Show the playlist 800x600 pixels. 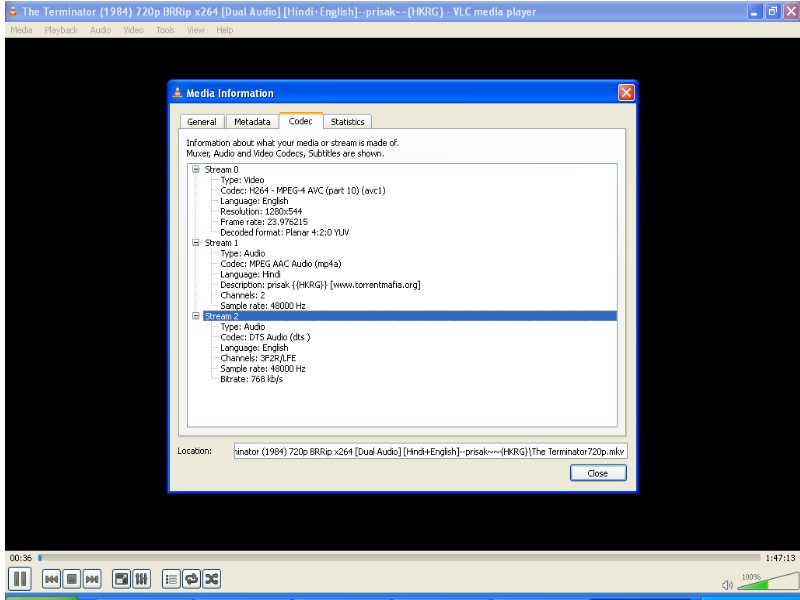pos(171,579)
